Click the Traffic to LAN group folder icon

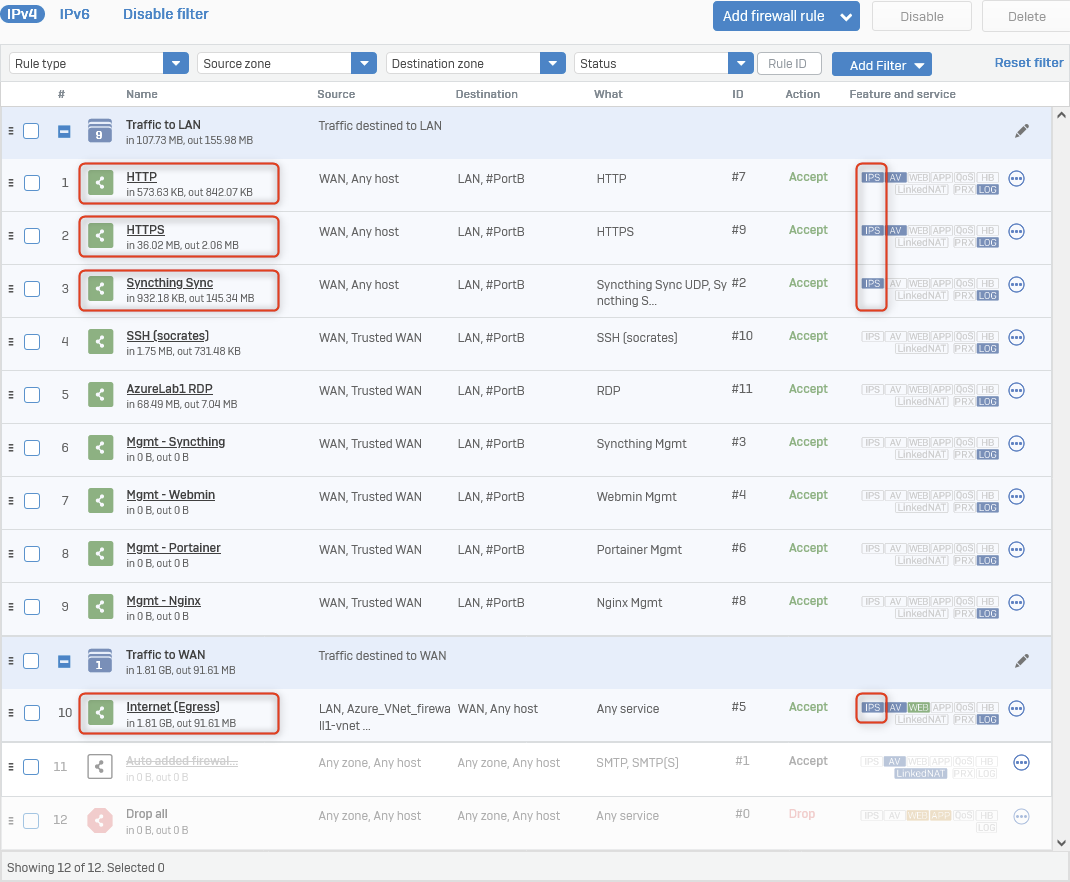pos(100,131)
